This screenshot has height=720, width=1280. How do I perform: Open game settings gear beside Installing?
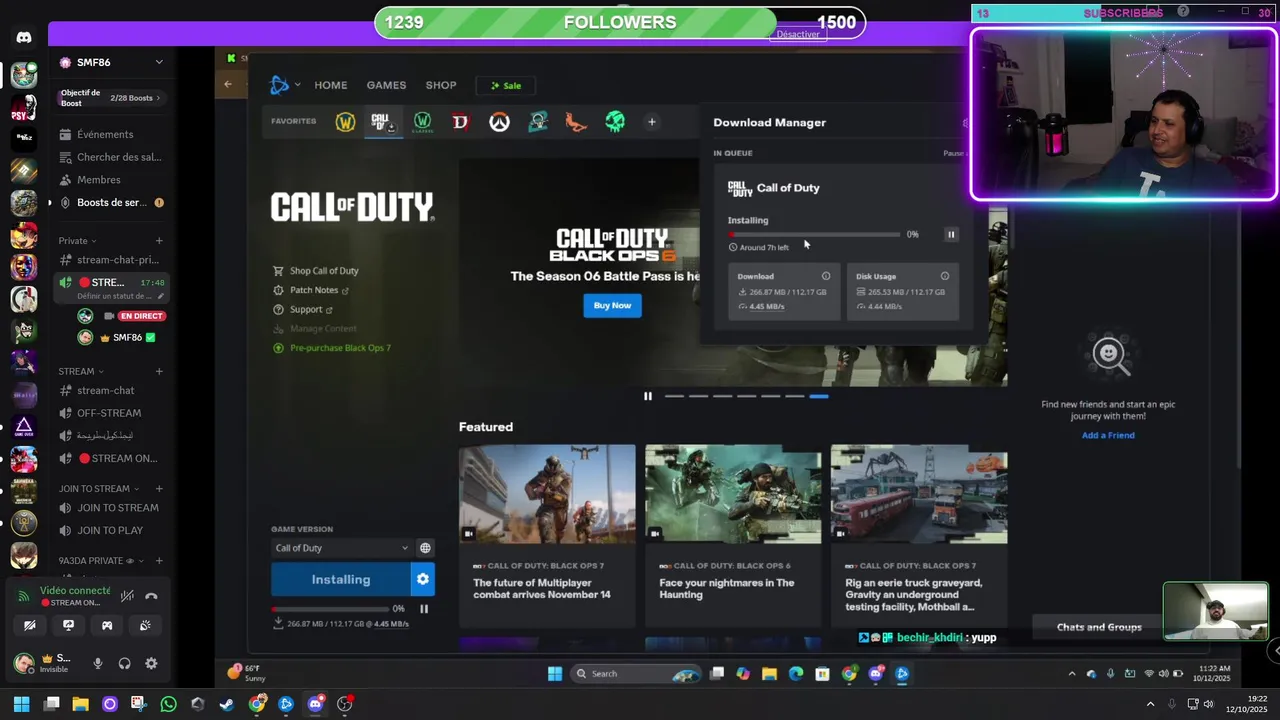423,579
